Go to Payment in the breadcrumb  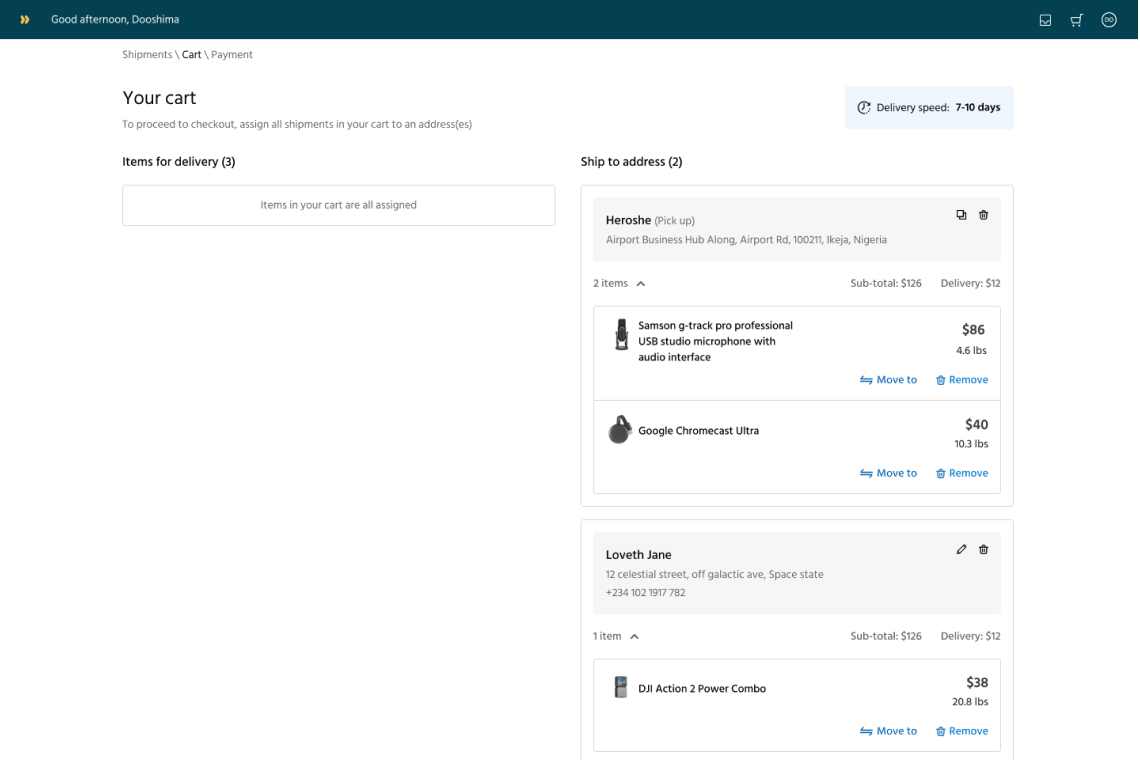(232, 55)
